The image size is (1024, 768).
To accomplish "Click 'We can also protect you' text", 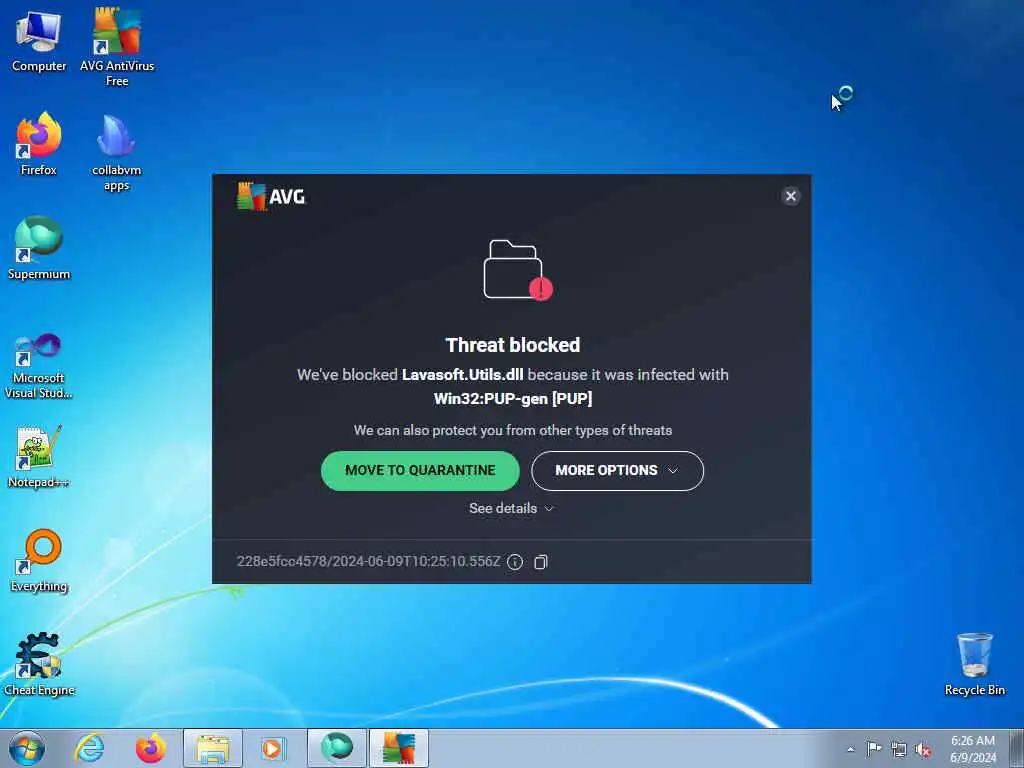I will (513, 430).
